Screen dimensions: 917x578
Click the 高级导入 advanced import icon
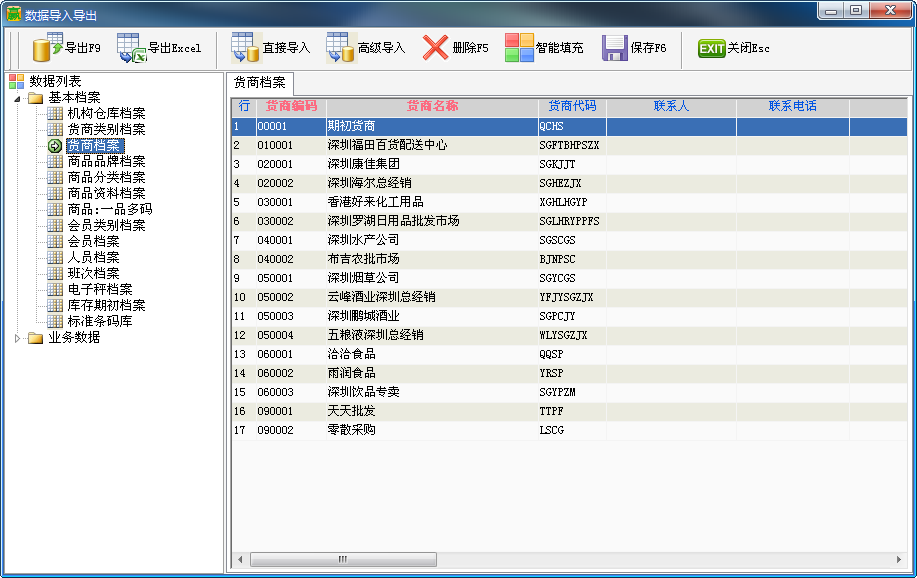[x=341, y=48]
